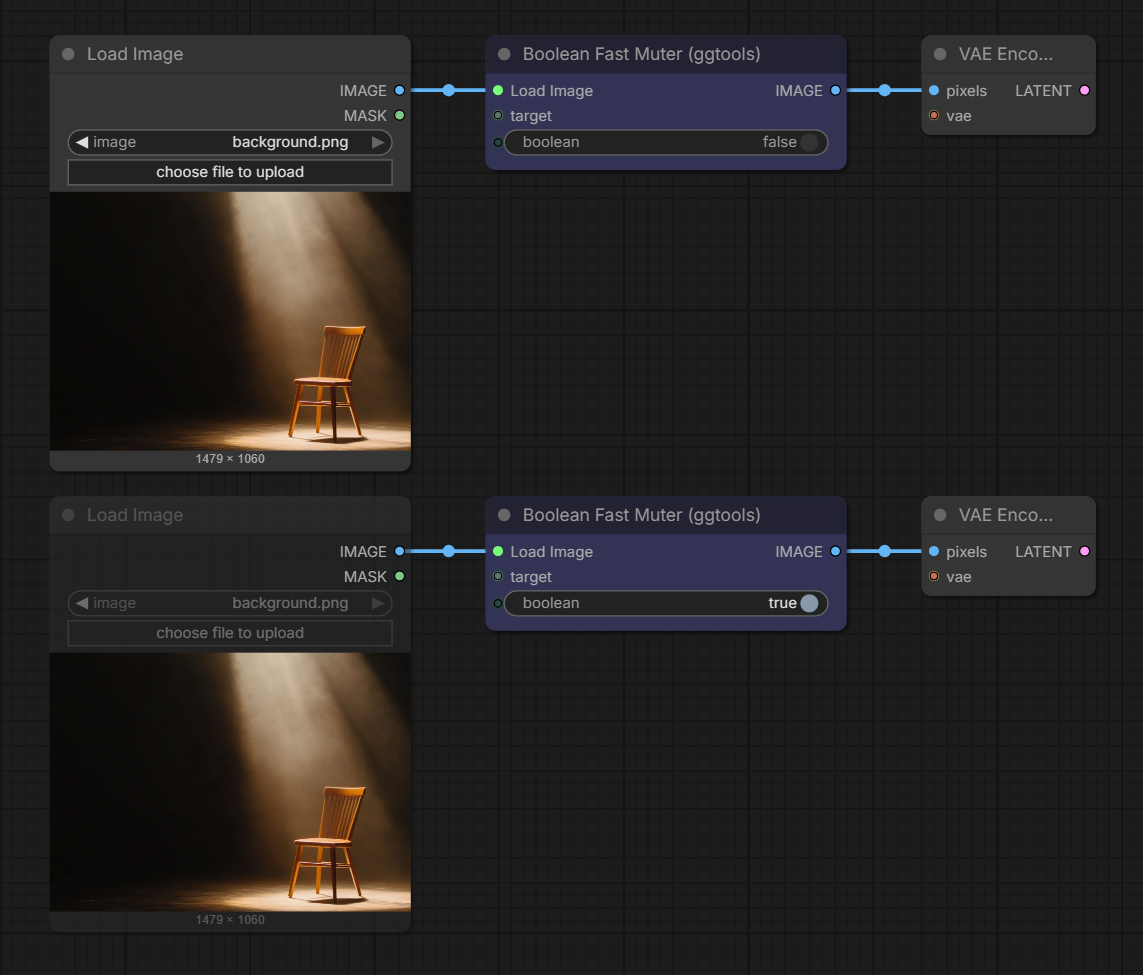Collapse top Boolean Fast Muter node
This screenshot has width=1143, height=975.
click(504, 54)
